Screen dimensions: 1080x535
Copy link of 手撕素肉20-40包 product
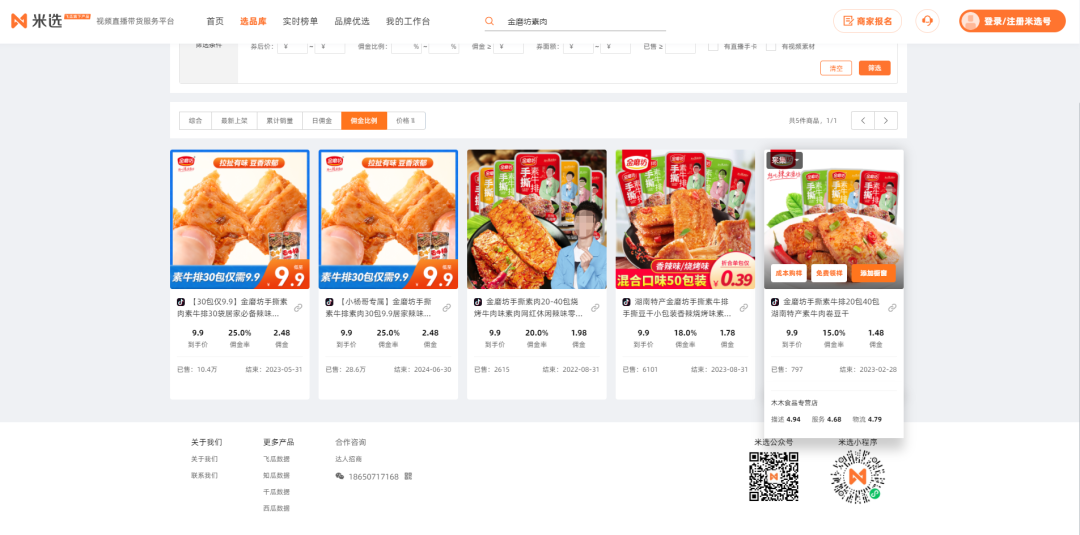(x=595, y=308)
